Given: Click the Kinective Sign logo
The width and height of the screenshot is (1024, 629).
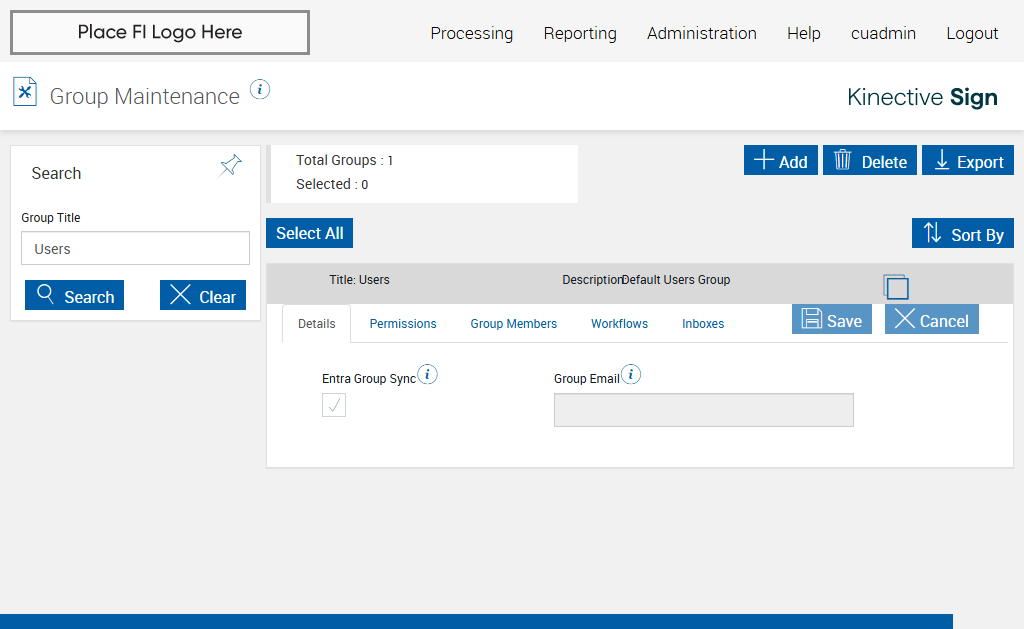Looking at the screenshot, I should 922,97.
